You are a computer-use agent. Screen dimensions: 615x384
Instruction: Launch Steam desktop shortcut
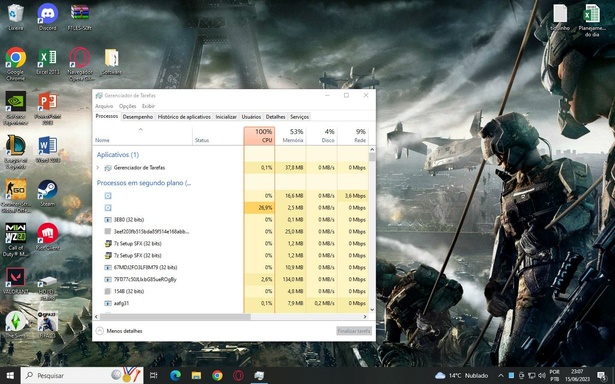click(47, 193)
